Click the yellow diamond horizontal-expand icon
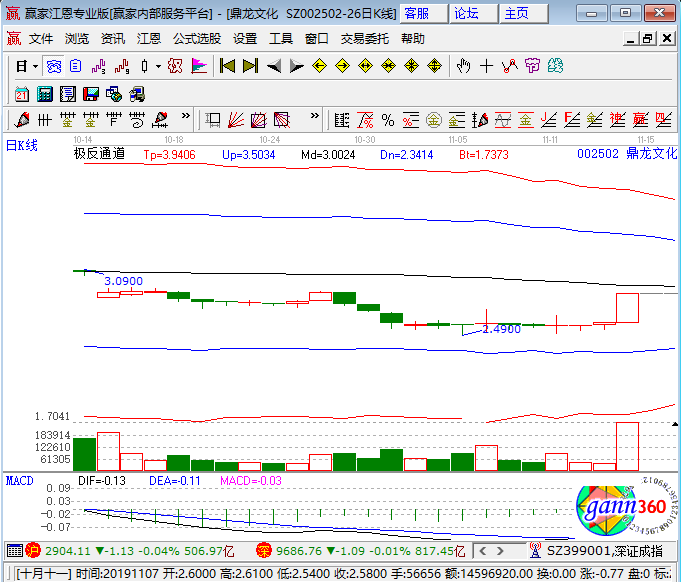The image size is (681, 582). (366, 66)
